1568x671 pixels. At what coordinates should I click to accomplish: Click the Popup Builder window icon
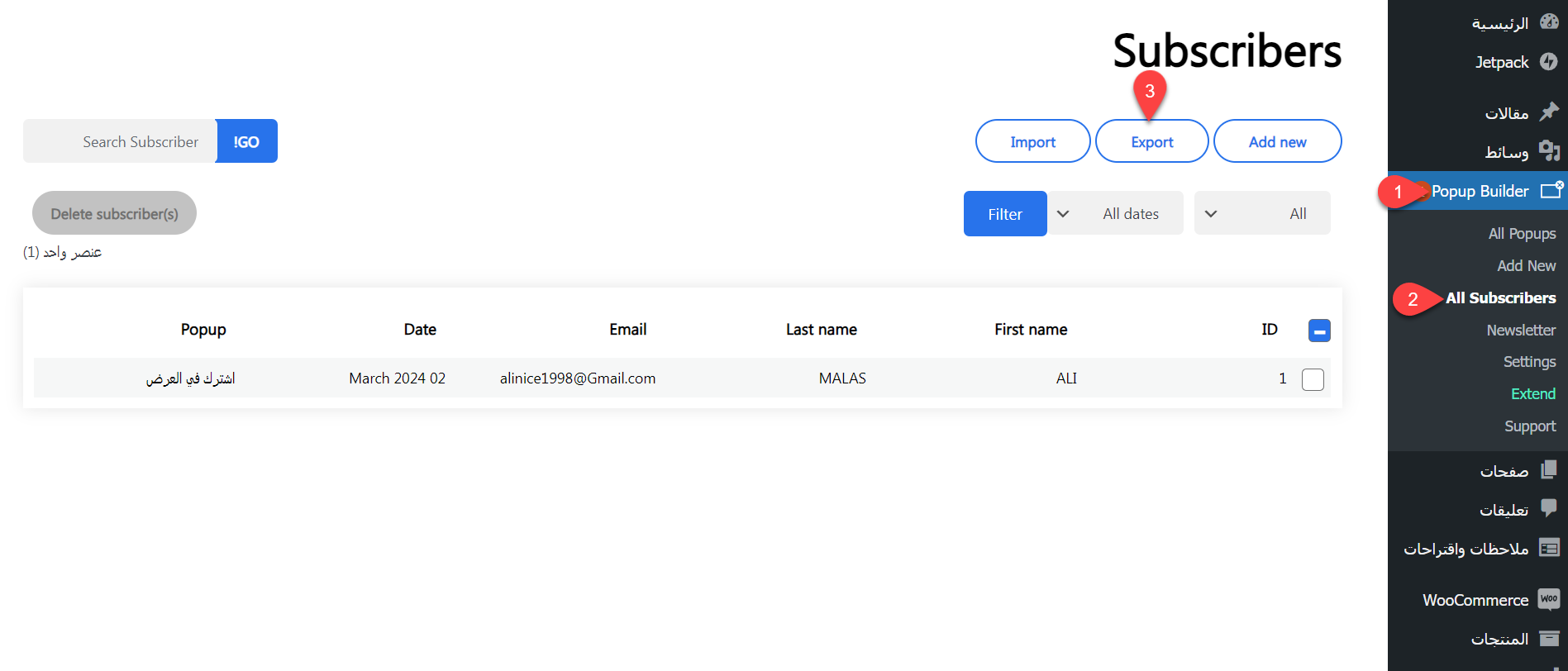[x=1551, y=190]
